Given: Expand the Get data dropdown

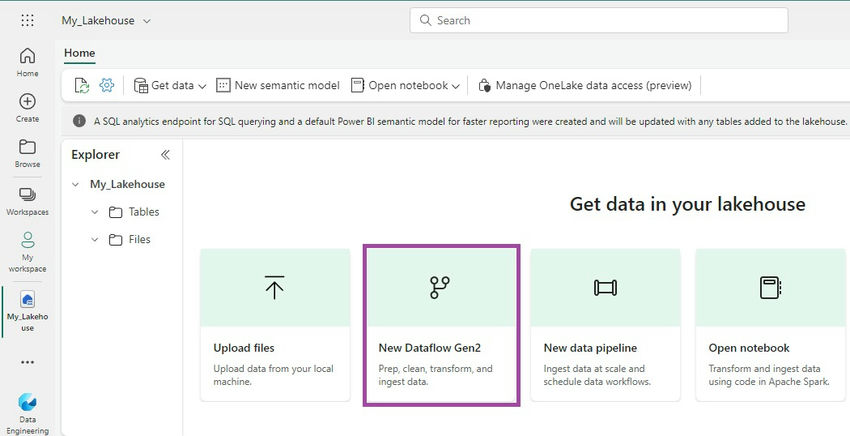Looking at the screenshot, I should [170, 85].
